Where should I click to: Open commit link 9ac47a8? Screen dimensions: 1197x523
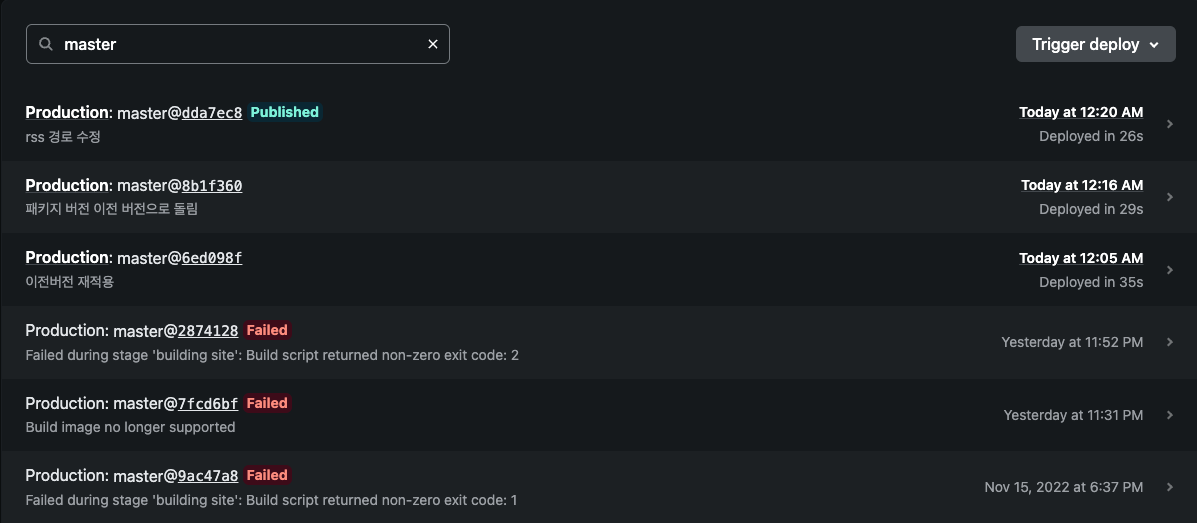coord(208,476)
